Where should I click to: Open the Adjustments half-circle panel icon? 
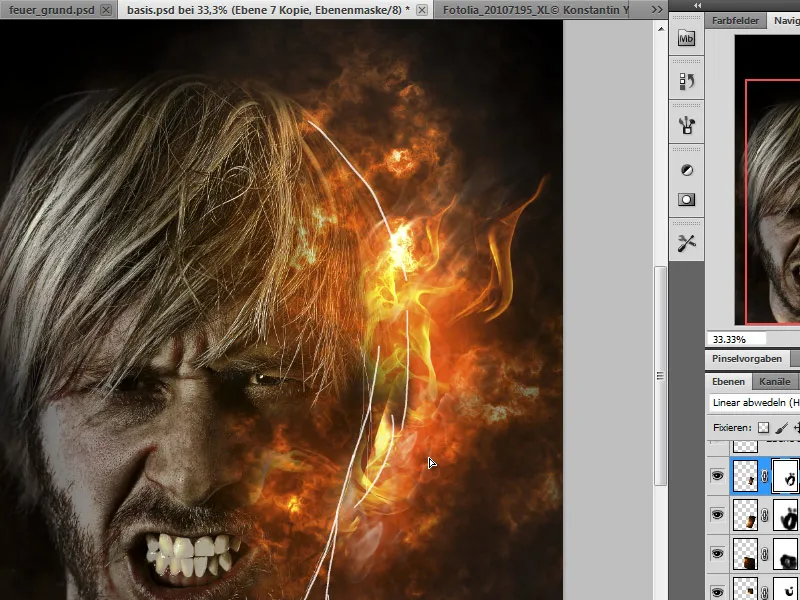coord(686,170)
